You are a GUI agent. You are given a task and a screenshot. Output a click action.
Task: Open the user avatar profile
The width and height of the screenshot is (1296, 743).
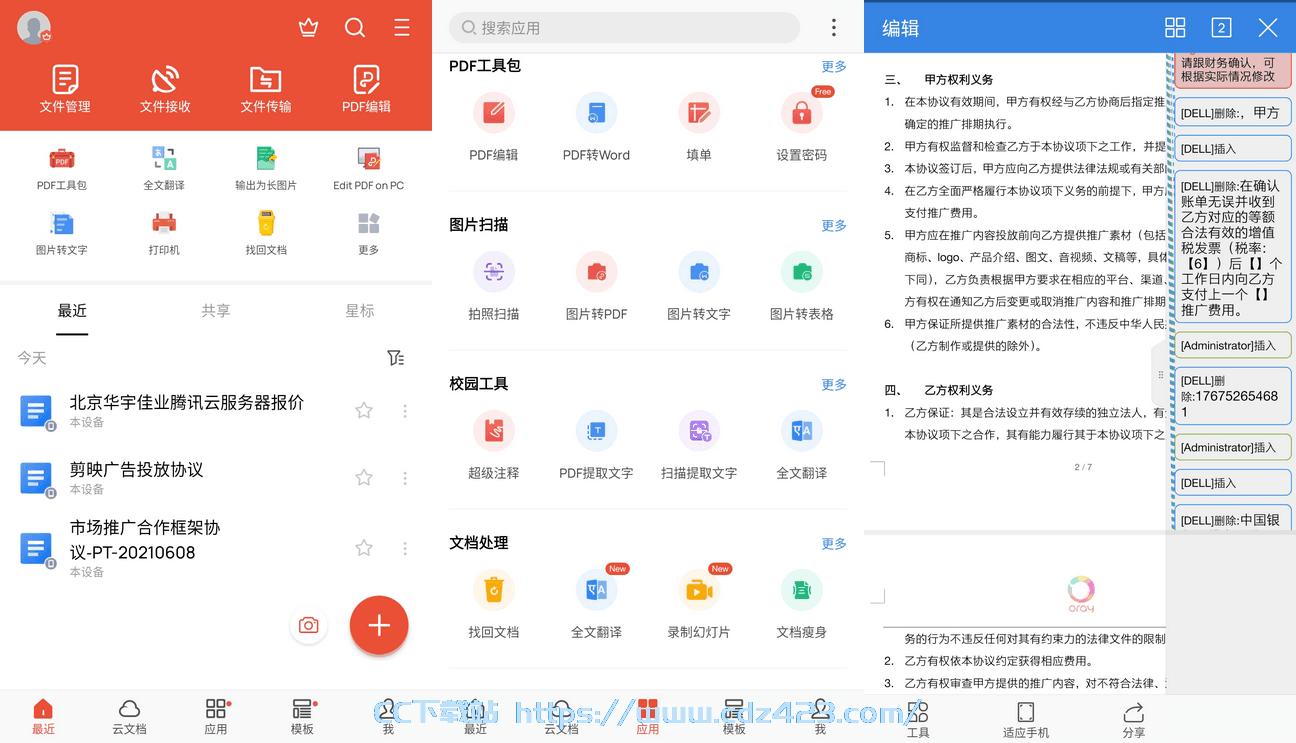tap(34, 28)
